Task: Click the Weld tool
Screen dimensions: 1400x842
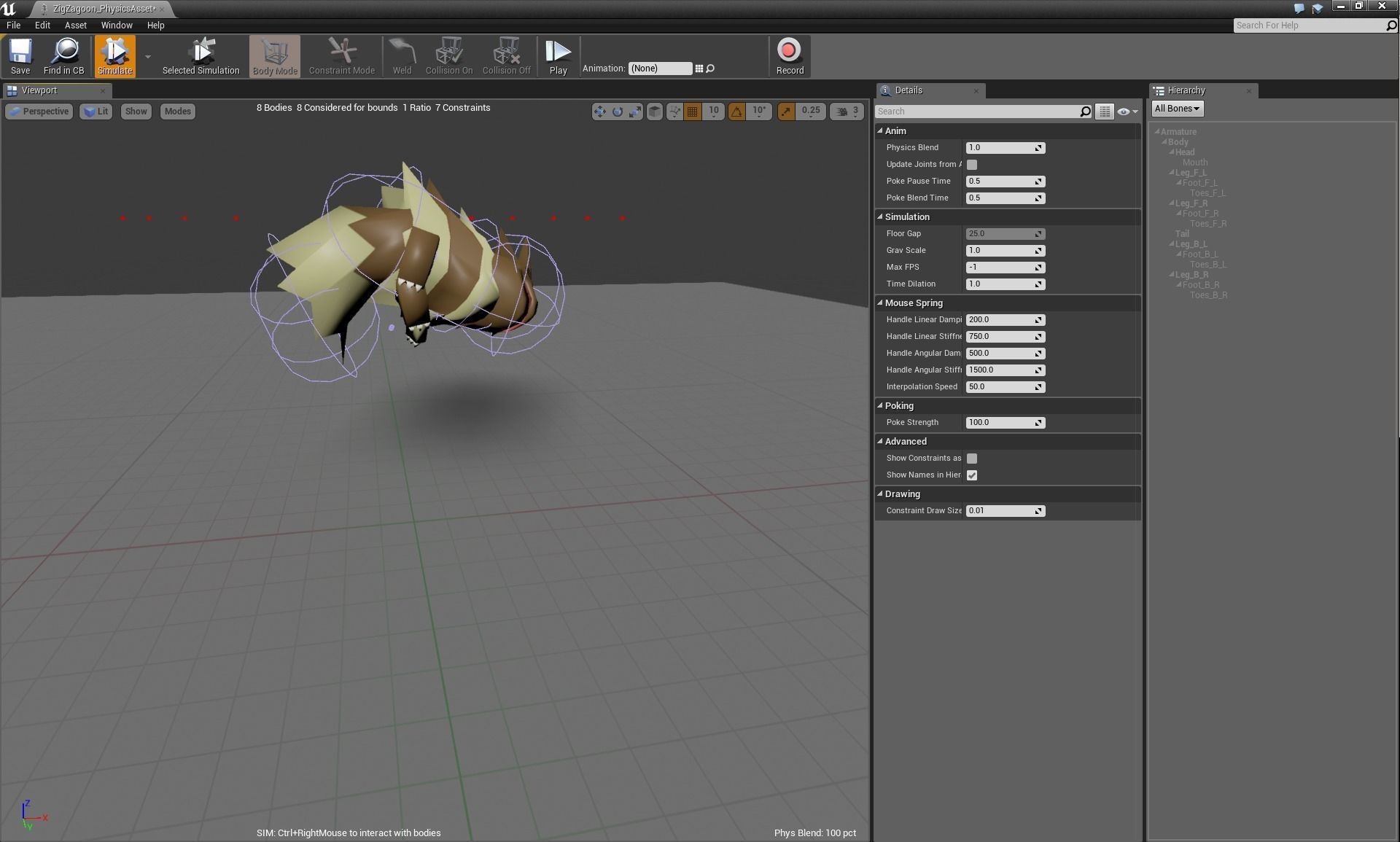Action: tap(402, 56)
